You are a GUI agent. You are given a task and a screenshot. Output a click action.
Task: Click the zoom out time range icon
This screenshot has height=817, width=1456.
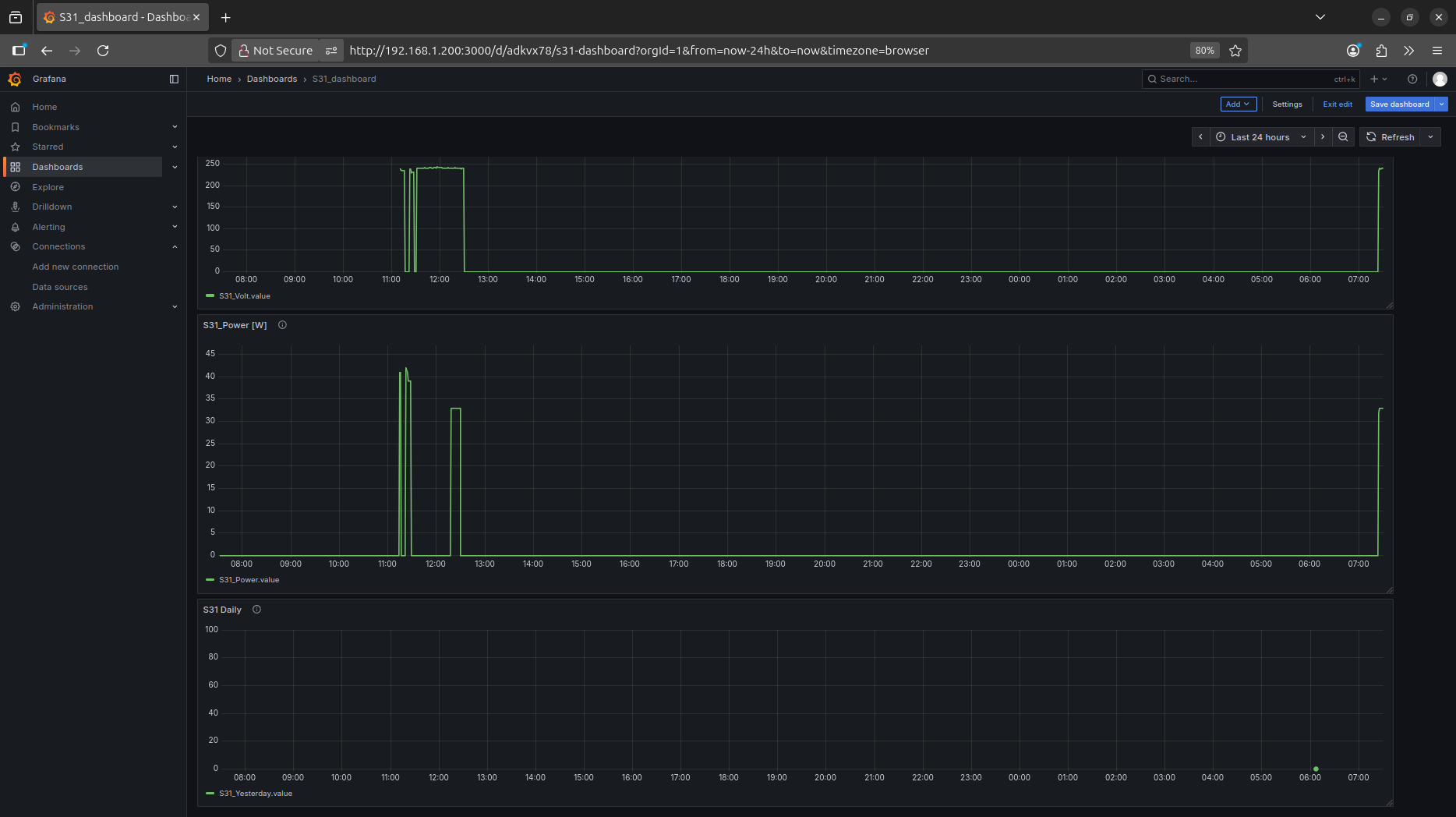coord(1343,137)
